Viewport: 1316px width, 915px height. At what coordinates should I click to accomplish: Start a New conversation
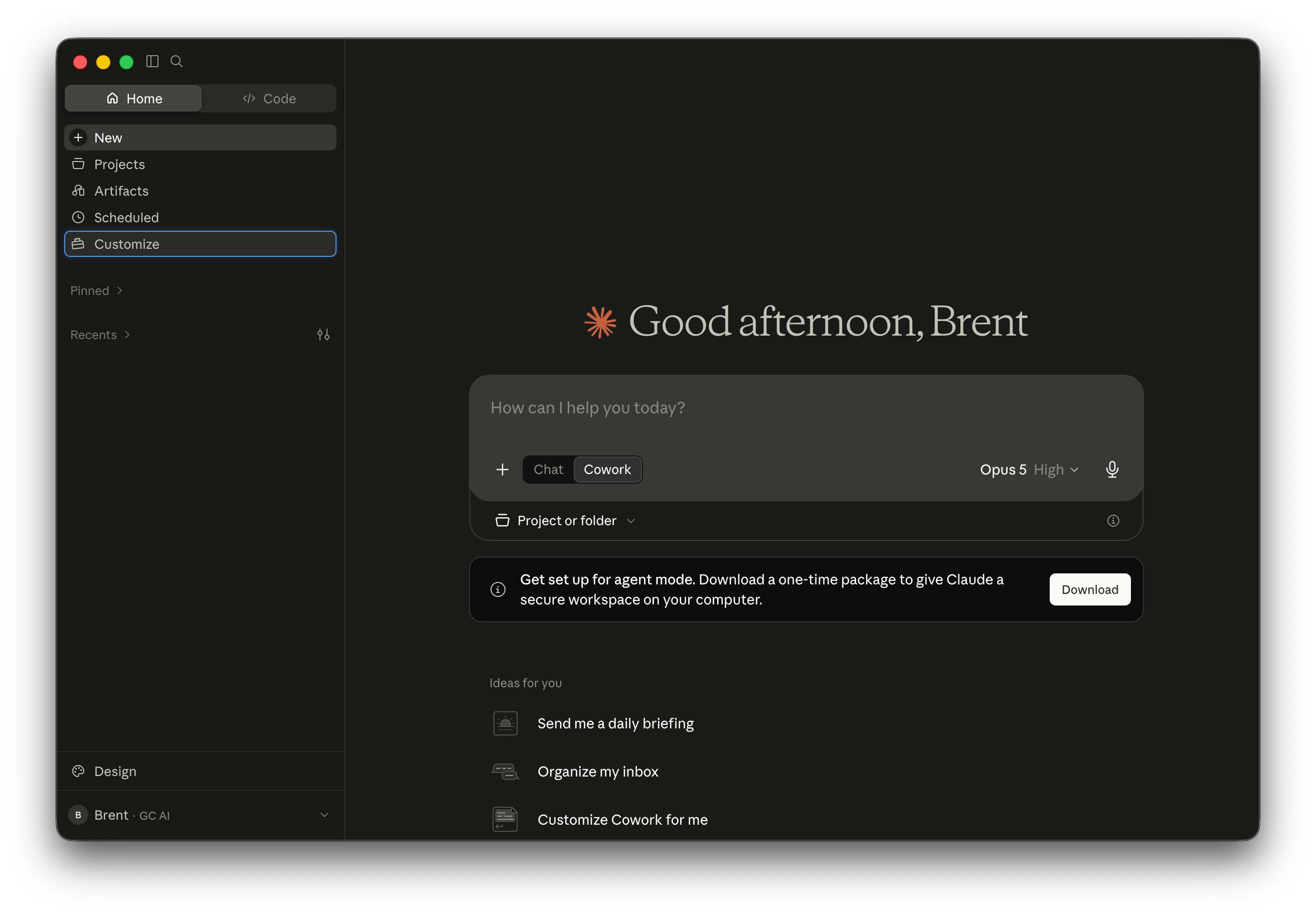200,137
